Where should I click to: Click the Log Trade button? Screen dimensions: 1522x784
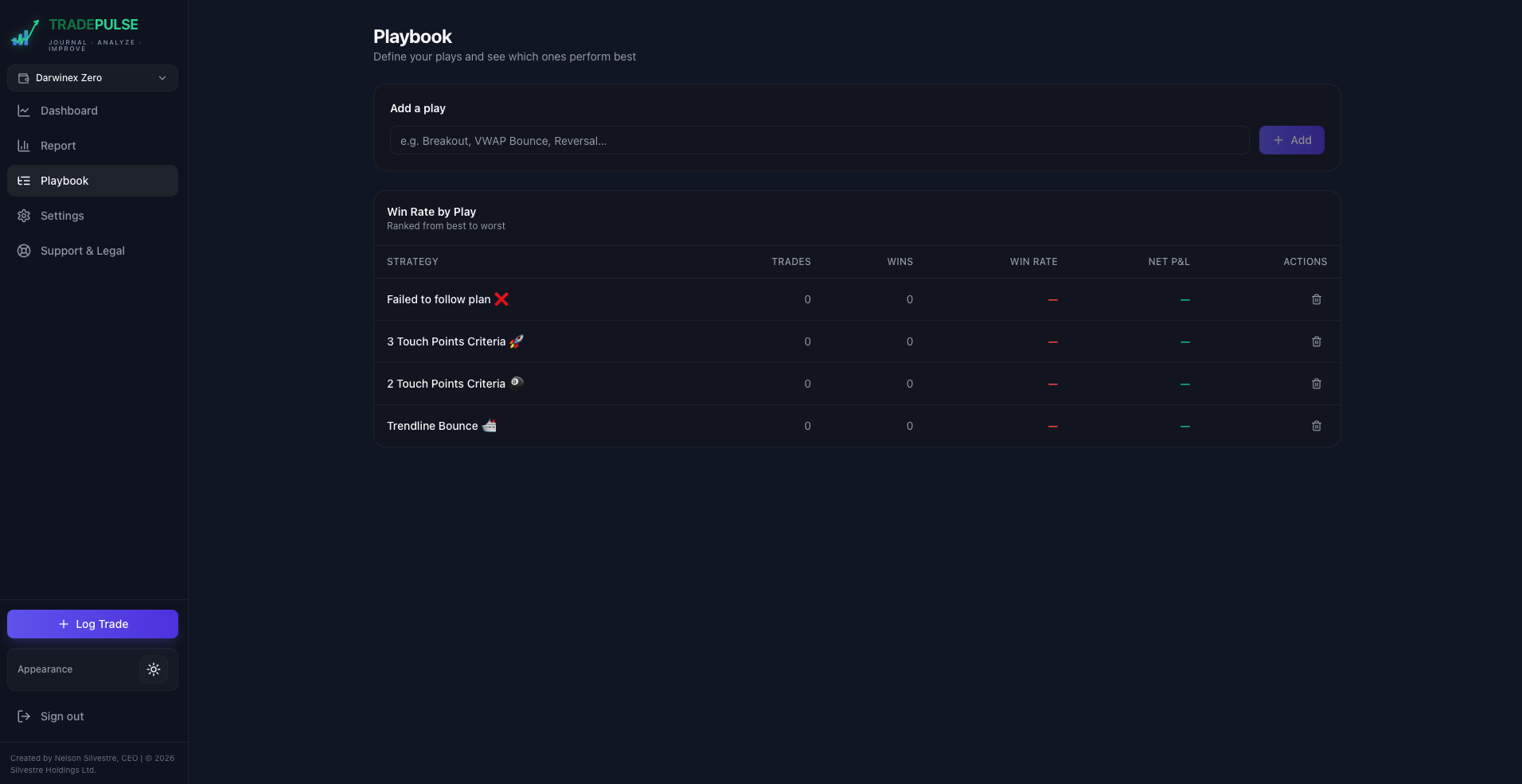point(92,624)
